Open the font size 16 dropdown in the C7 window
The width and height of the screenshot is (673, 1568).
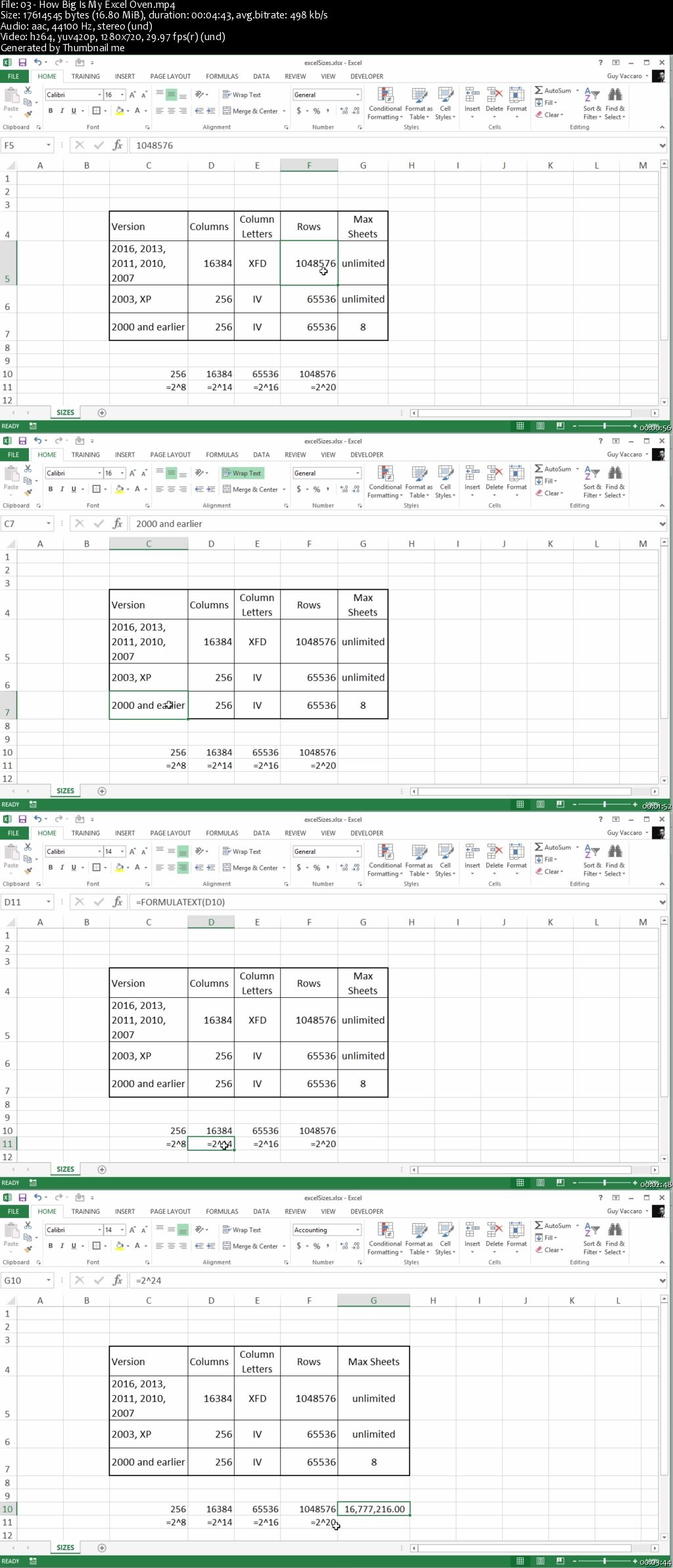(122, 473)
